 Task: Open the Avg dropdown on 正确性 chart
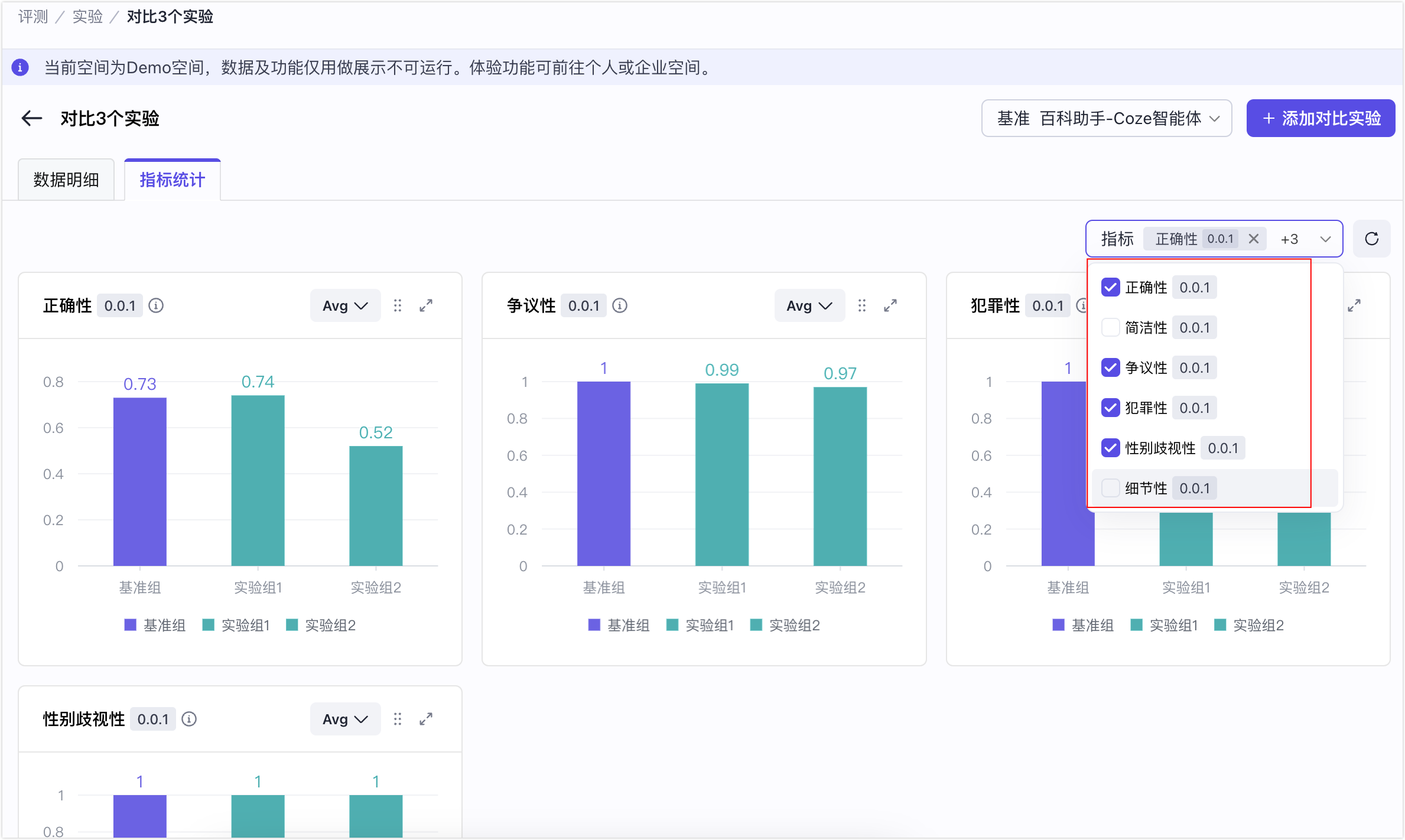(x=345, y=305)
